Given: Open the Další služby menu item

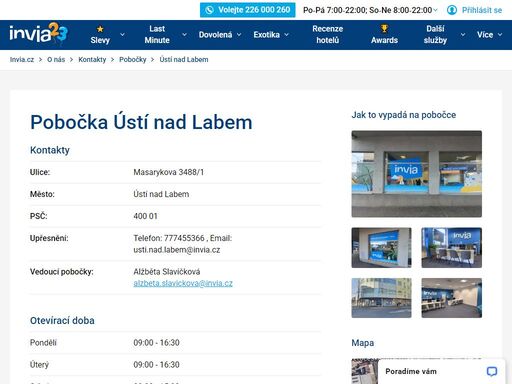Looking at the screenshot, I should pyautogui.click(x=435, y=35).
